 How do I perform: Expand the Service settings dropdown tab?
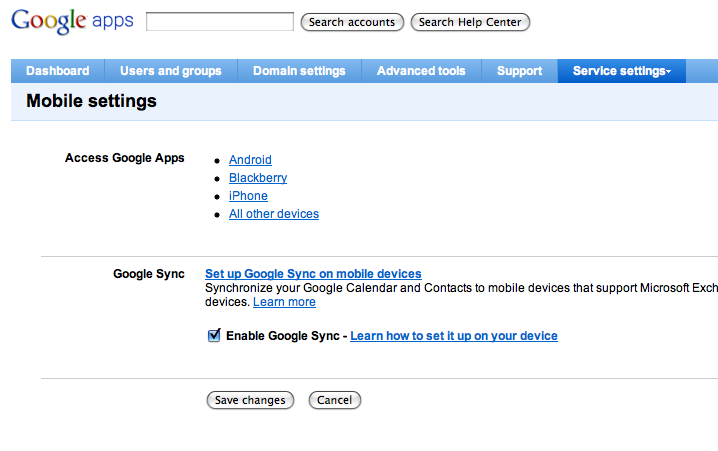[x=621, y=71]
